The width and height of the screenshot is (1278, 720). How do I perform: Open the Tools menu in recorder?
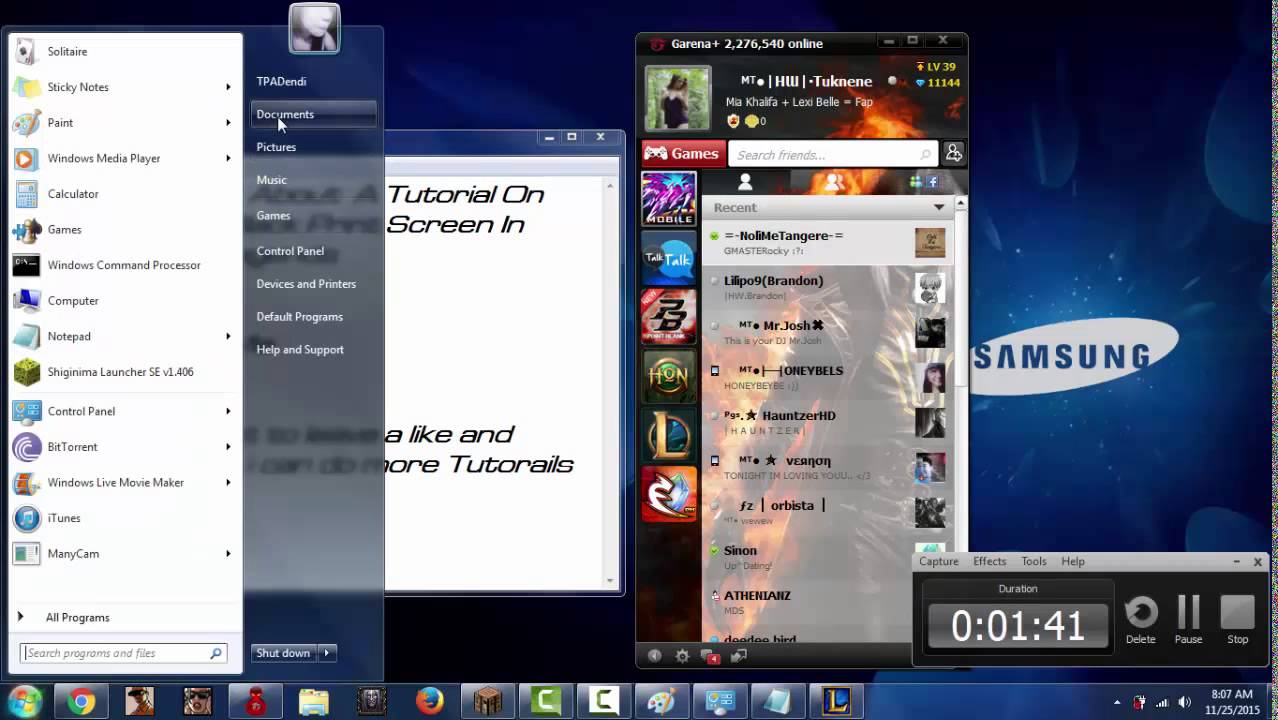point(1034,561)
